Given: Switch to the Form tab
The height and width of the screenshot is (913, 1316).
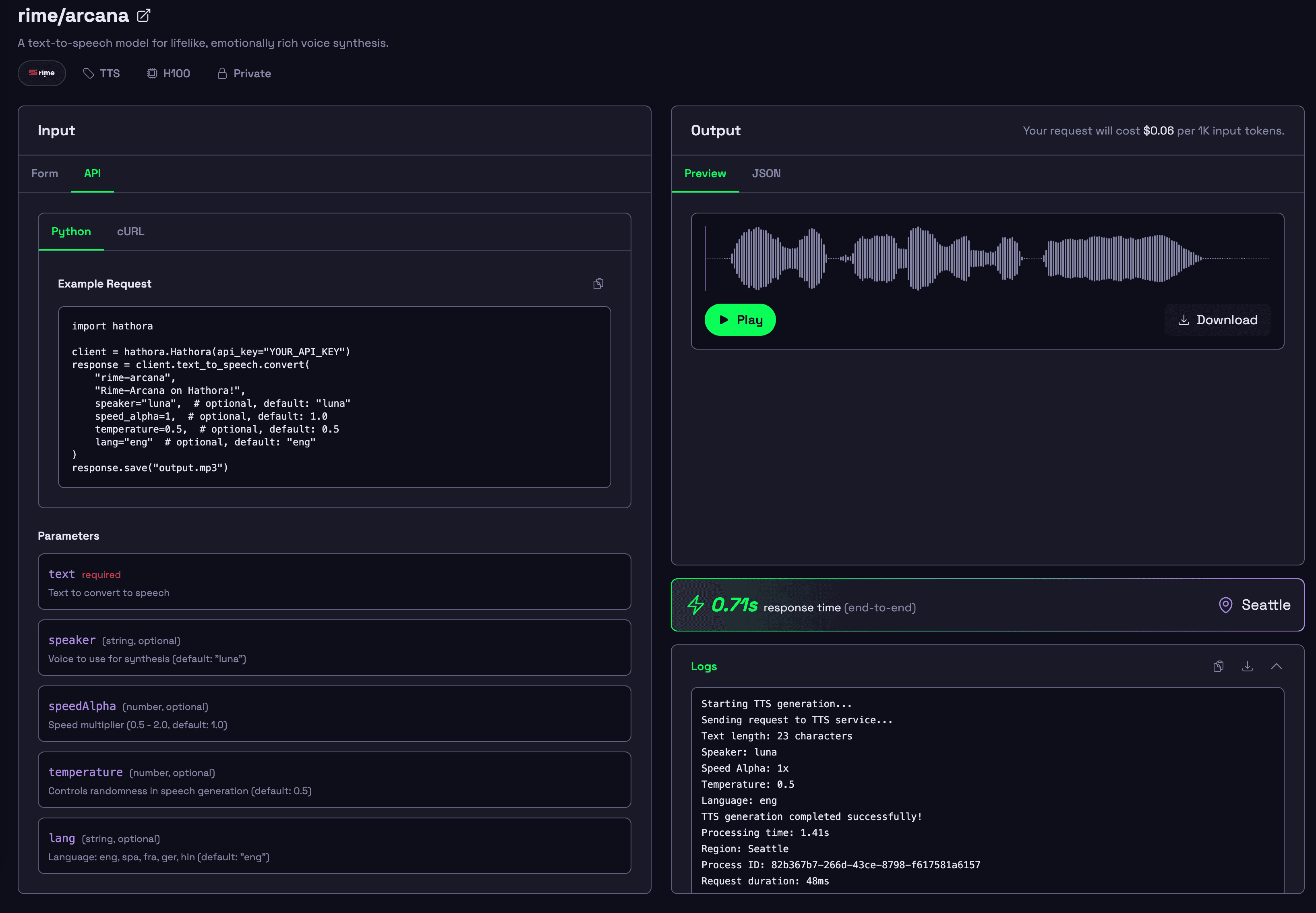Looking at the screenshot, I should [45, 173].
